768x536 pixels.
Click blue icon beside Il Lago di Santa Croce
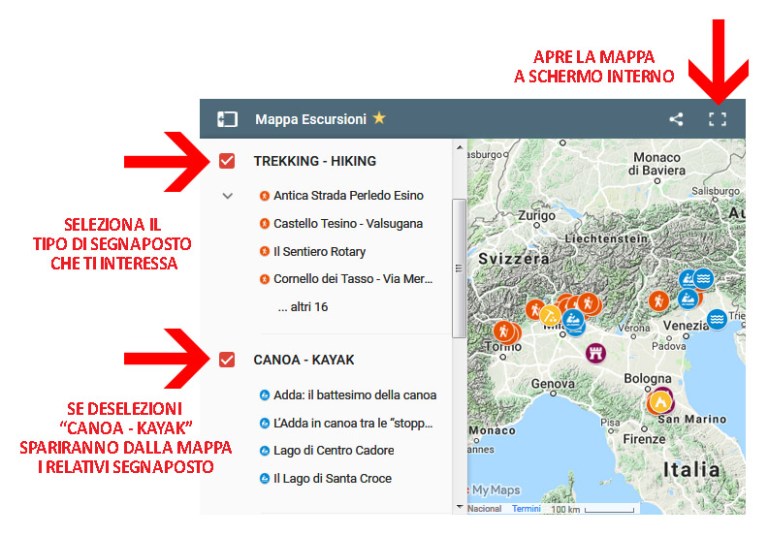264,478
